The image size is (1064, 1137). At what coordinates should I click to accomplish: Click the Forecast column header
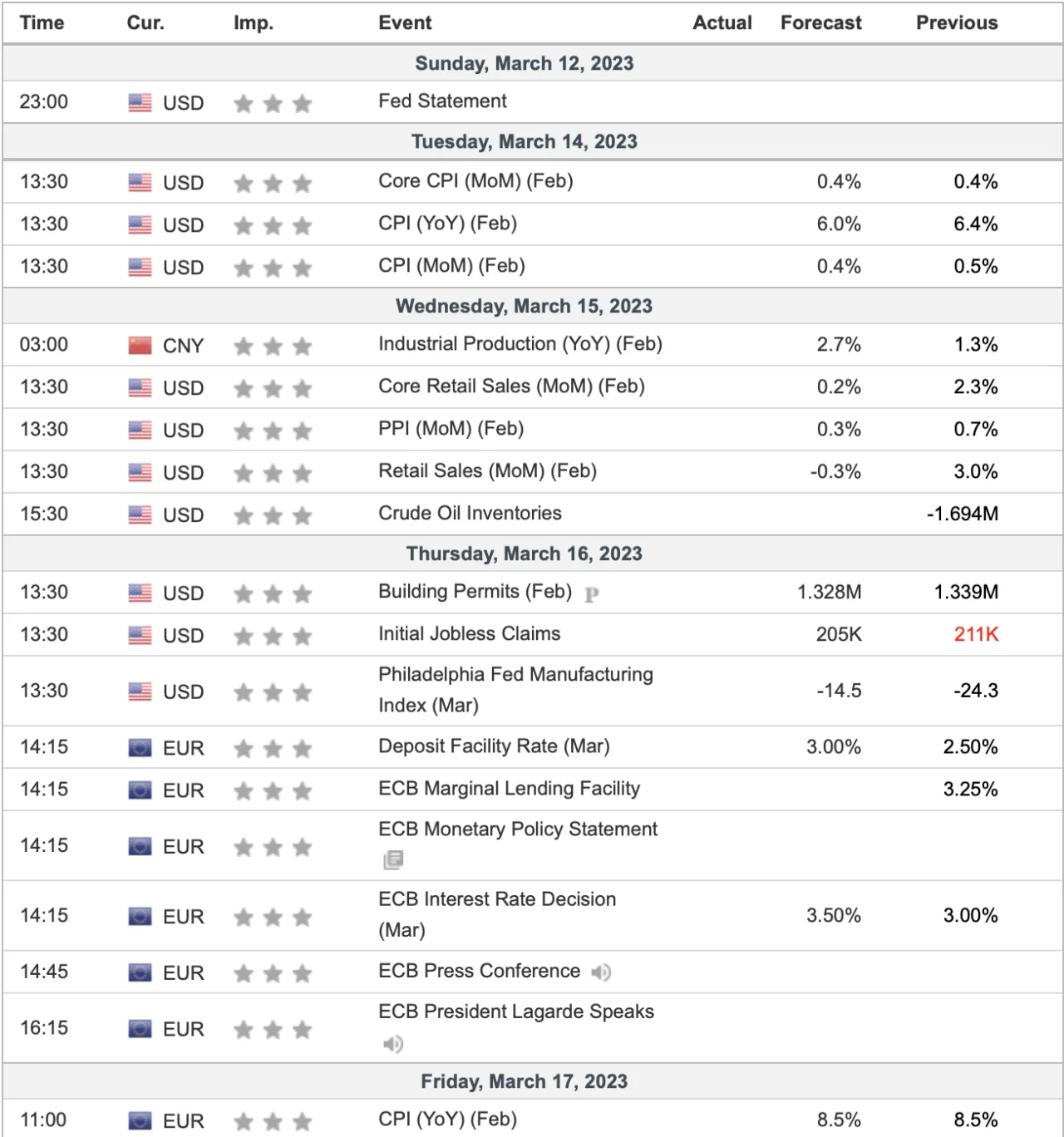pos(820,22)
